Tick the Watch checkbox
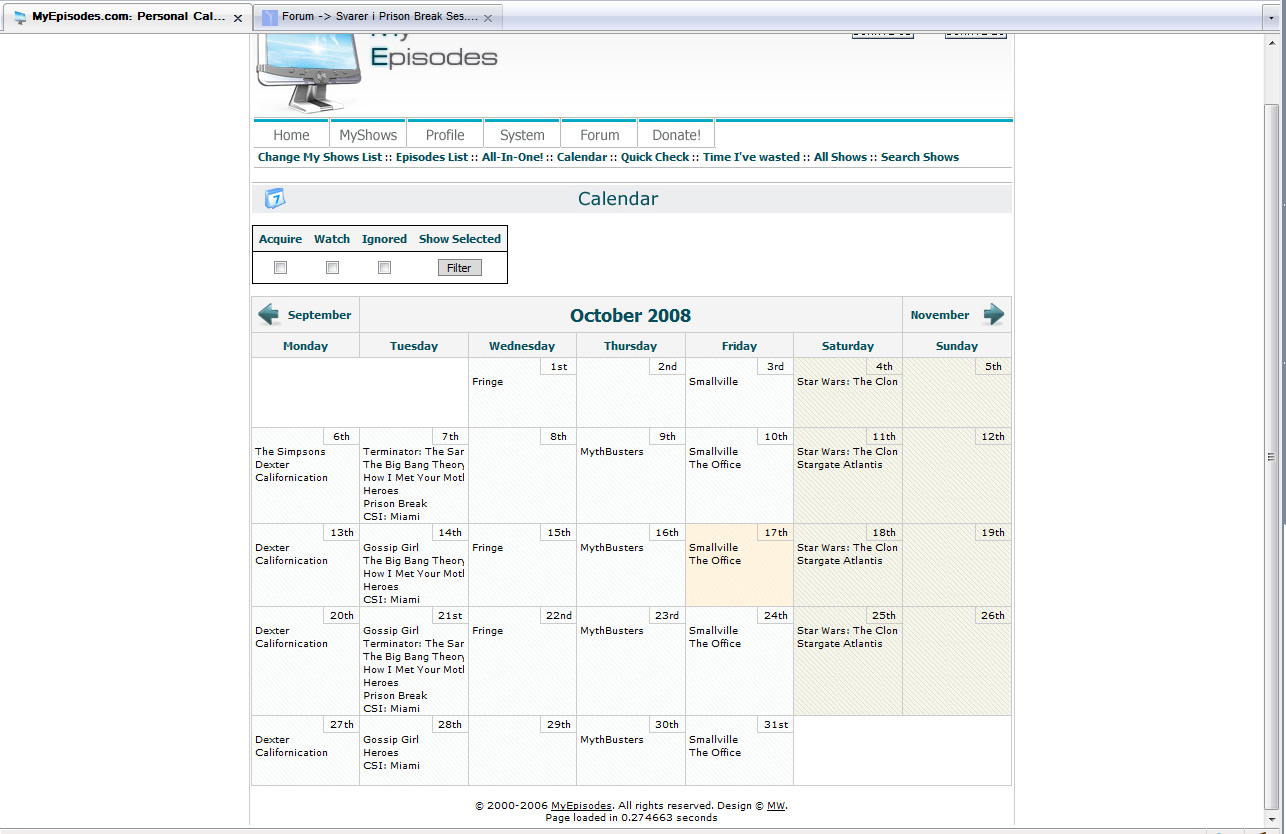Screen dimensions: 1286x834 pyautogui.click(x=333, y=268)
